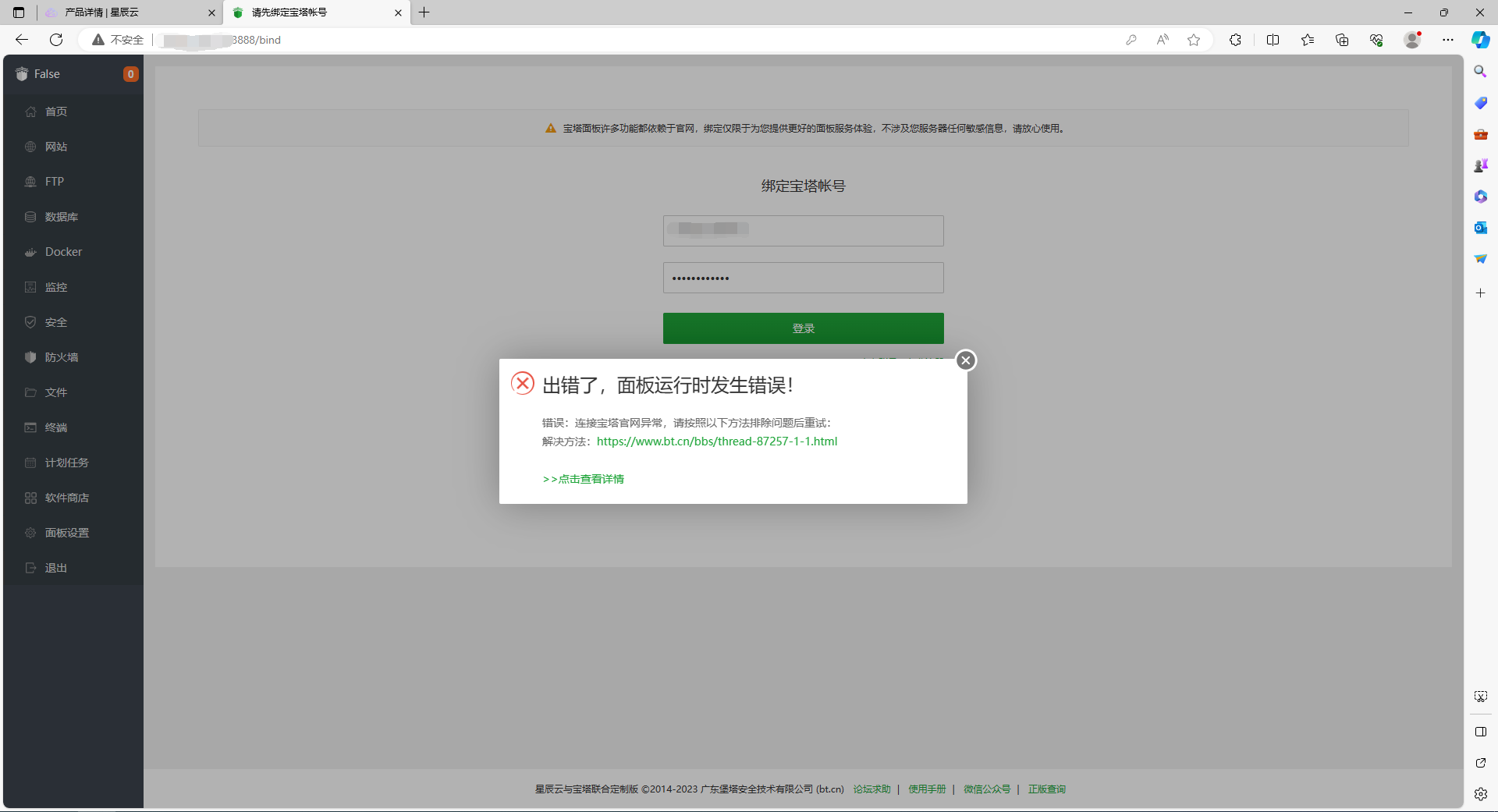Screen dimensions: 1498x812
Task: Open the bt.cn thread-87257 solution link
Action: point(717,441)
